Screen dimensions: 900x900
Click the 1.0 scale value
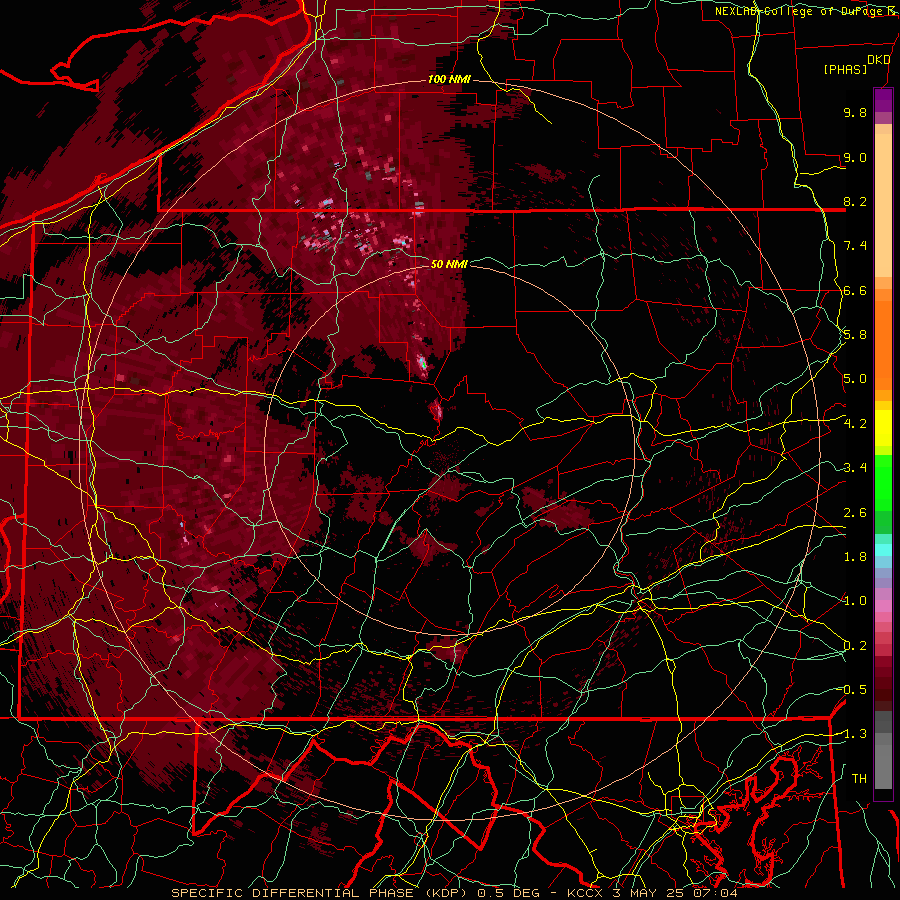[855, 602]
